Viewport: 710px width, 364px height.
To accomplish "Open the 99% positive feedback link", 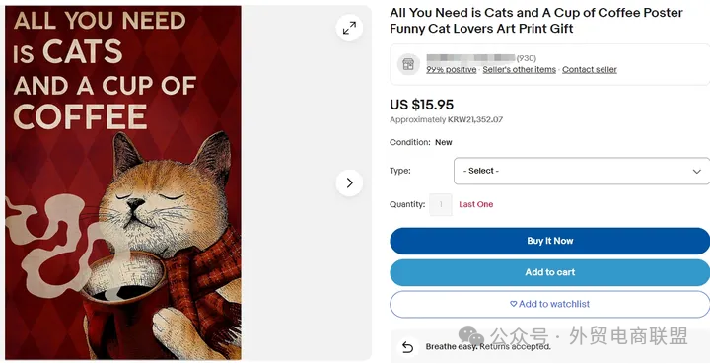I will [451, 70].
